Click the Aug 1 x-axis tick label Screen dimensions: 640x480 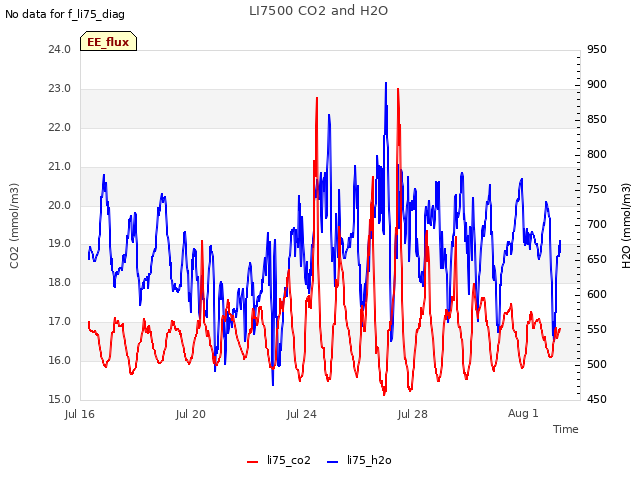pos(523,413)
